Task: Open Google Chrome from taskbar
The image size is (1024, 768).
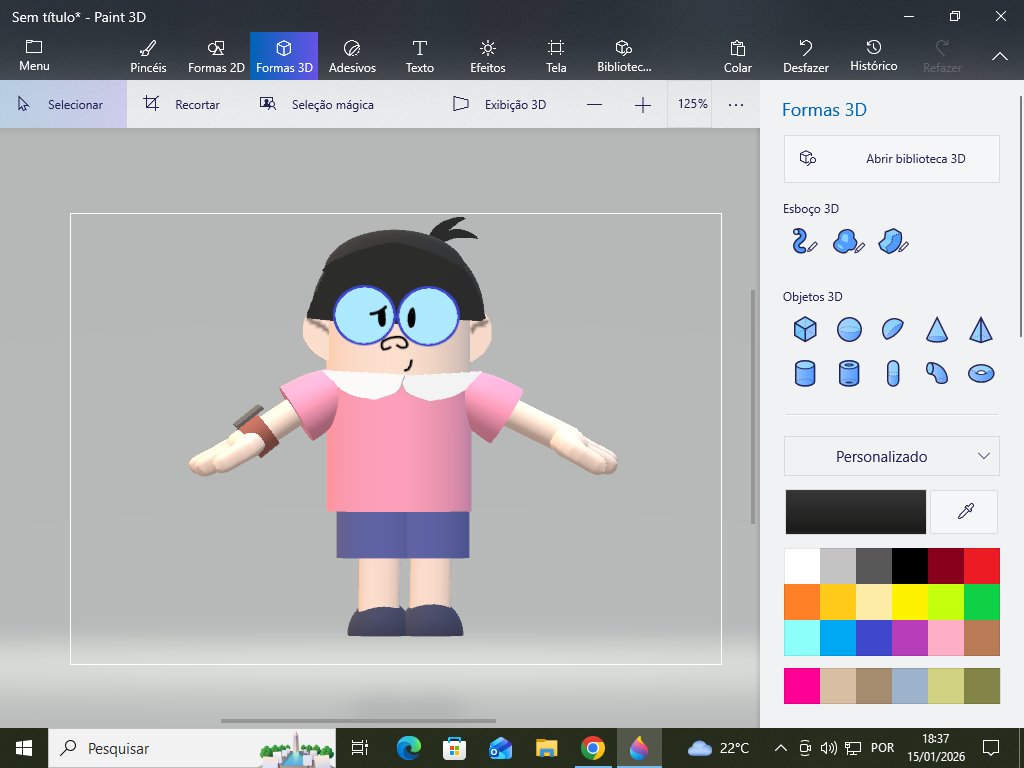Action: click(x=592, y=748)
